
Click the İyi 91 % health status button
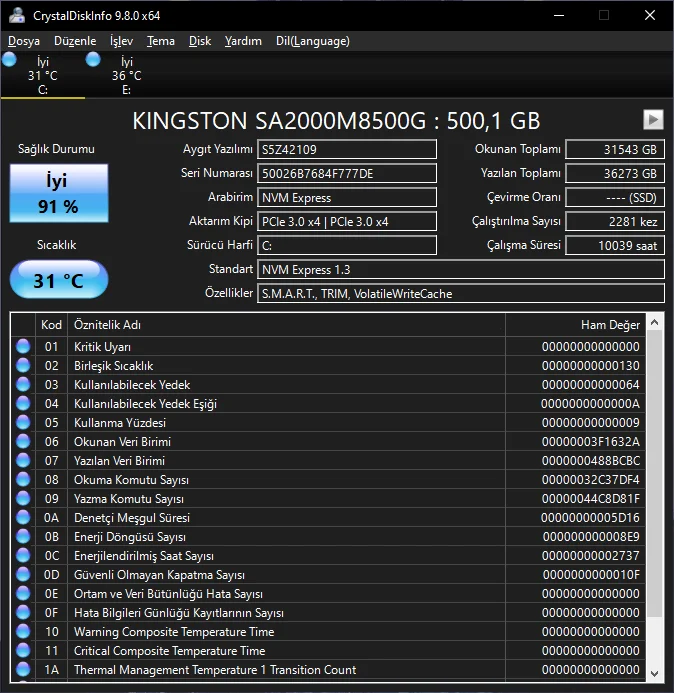(59, 193)
